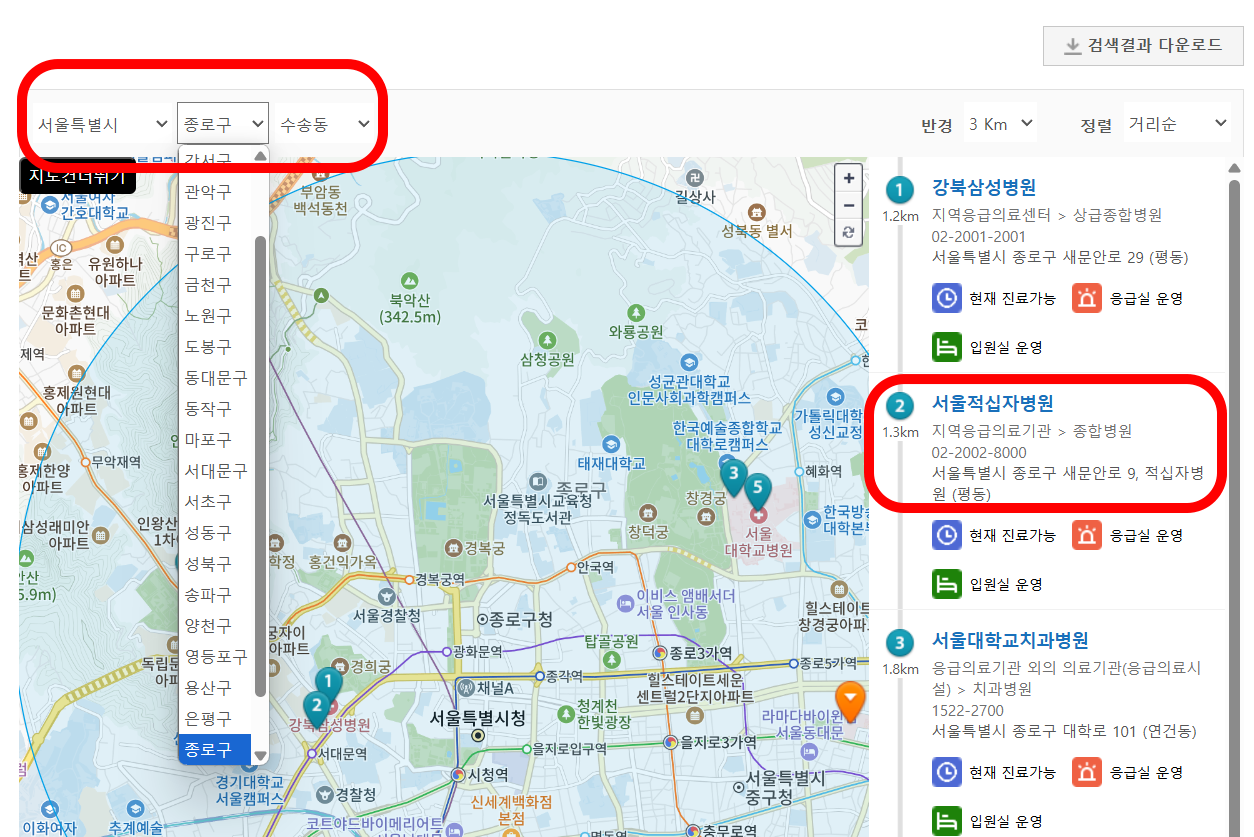
Task: Click phone number 1522-2700
Action: (x=968, y=710)
